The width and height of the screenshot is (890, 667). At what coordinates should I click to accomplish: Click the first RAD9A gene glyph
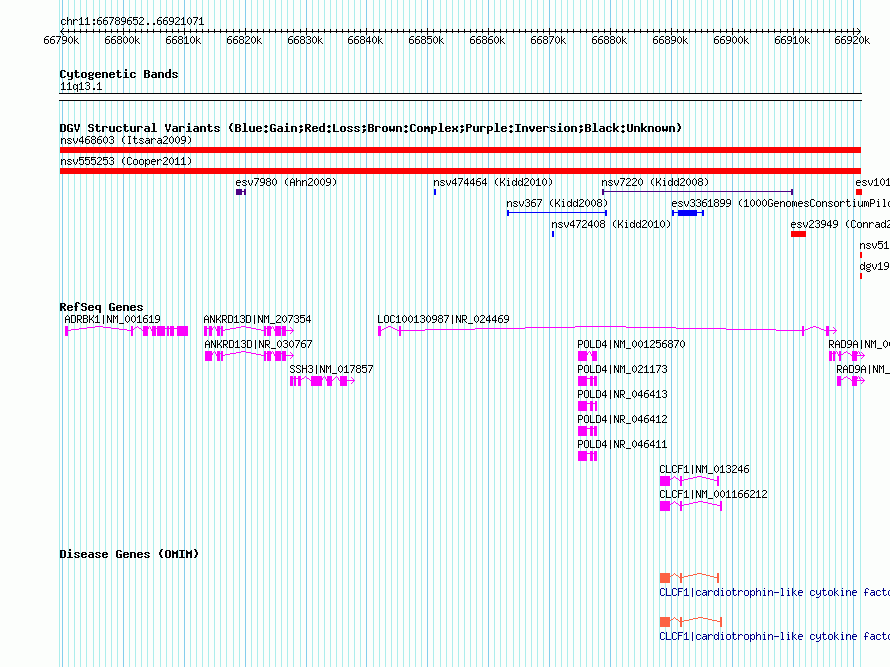click(x=847, y=356)
